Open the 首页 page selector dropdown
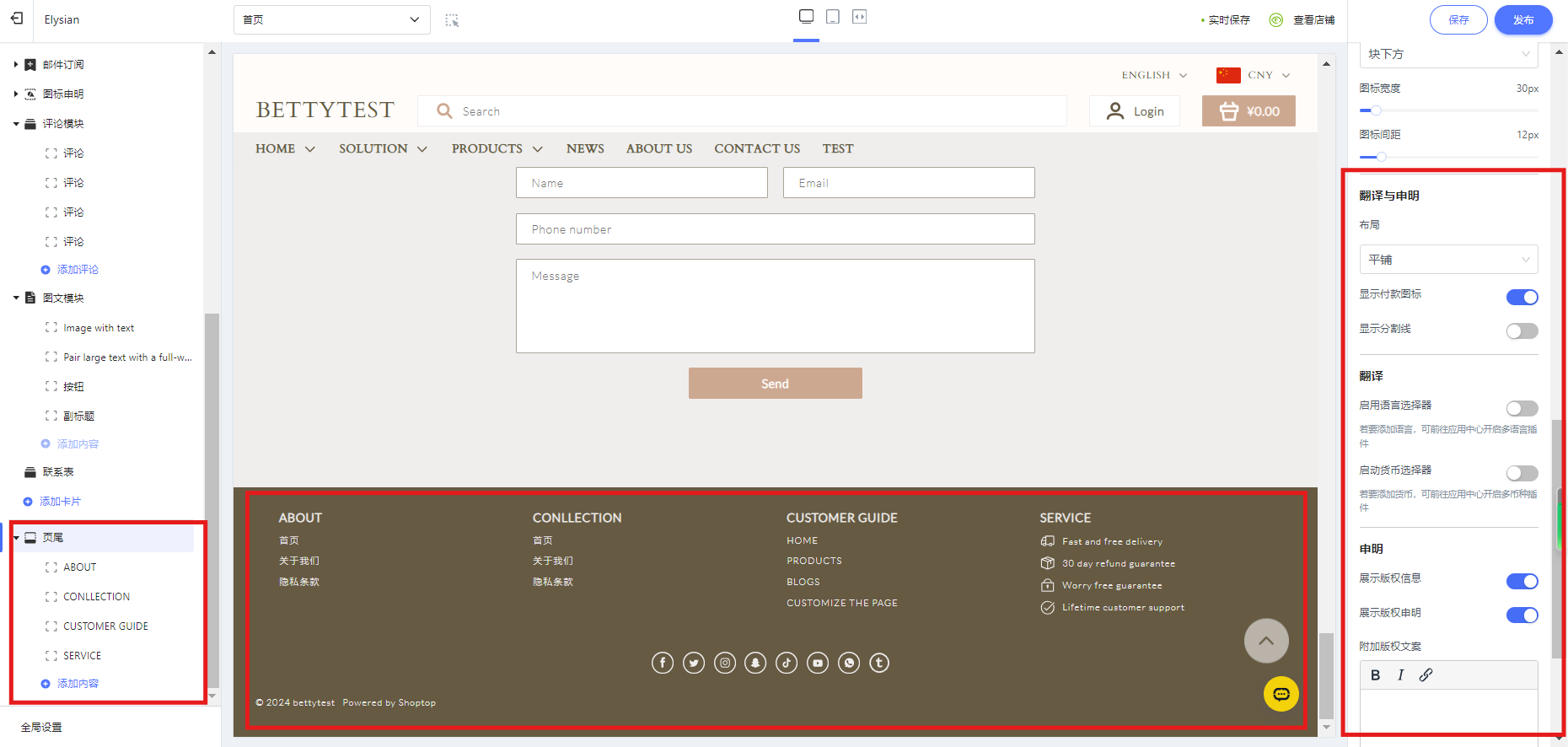The image size is (1568, 747). pos(331,19)
